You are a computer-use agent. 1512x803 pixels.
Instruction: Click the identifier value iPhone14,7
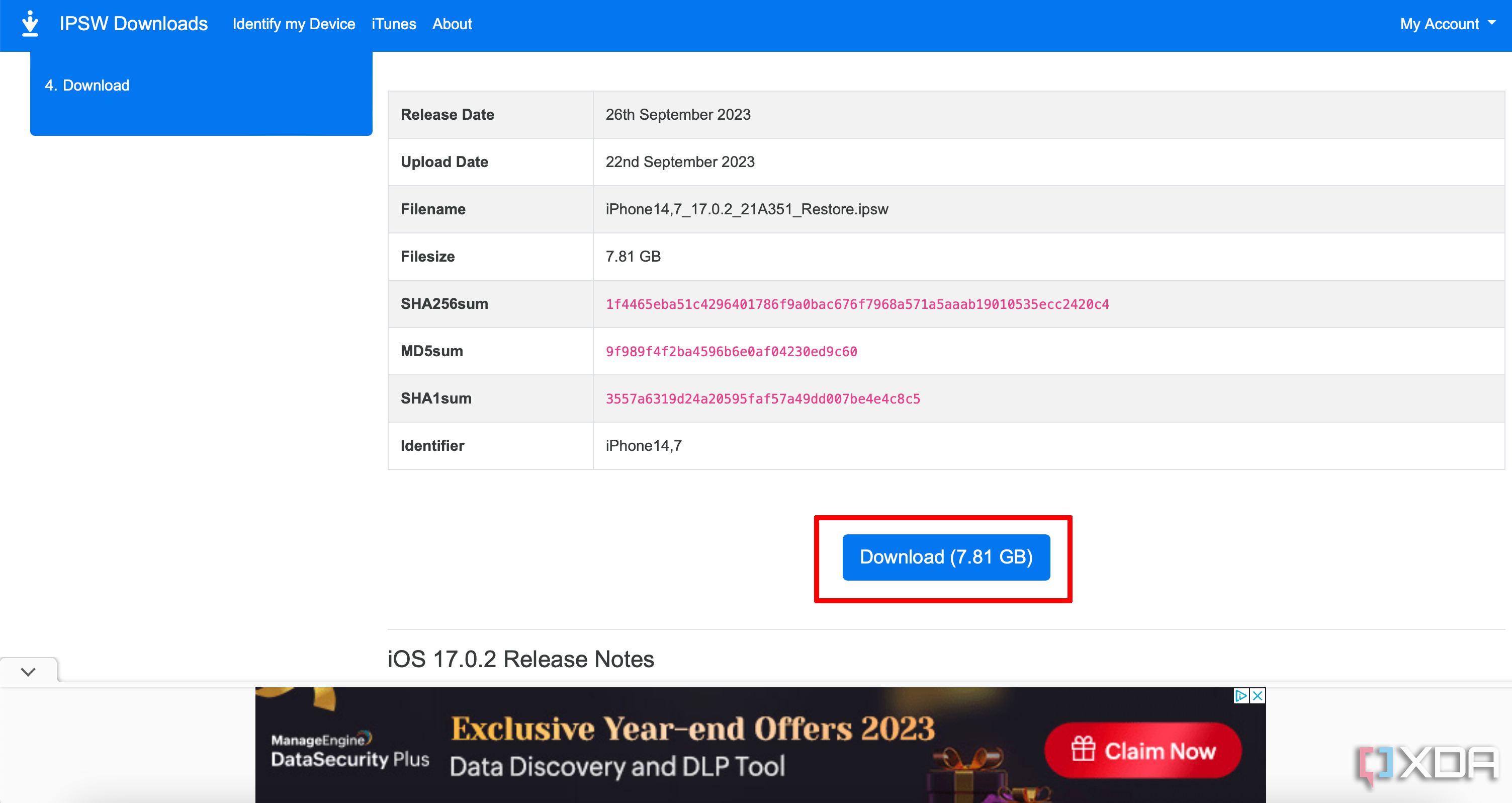click(x=643, y=445)
